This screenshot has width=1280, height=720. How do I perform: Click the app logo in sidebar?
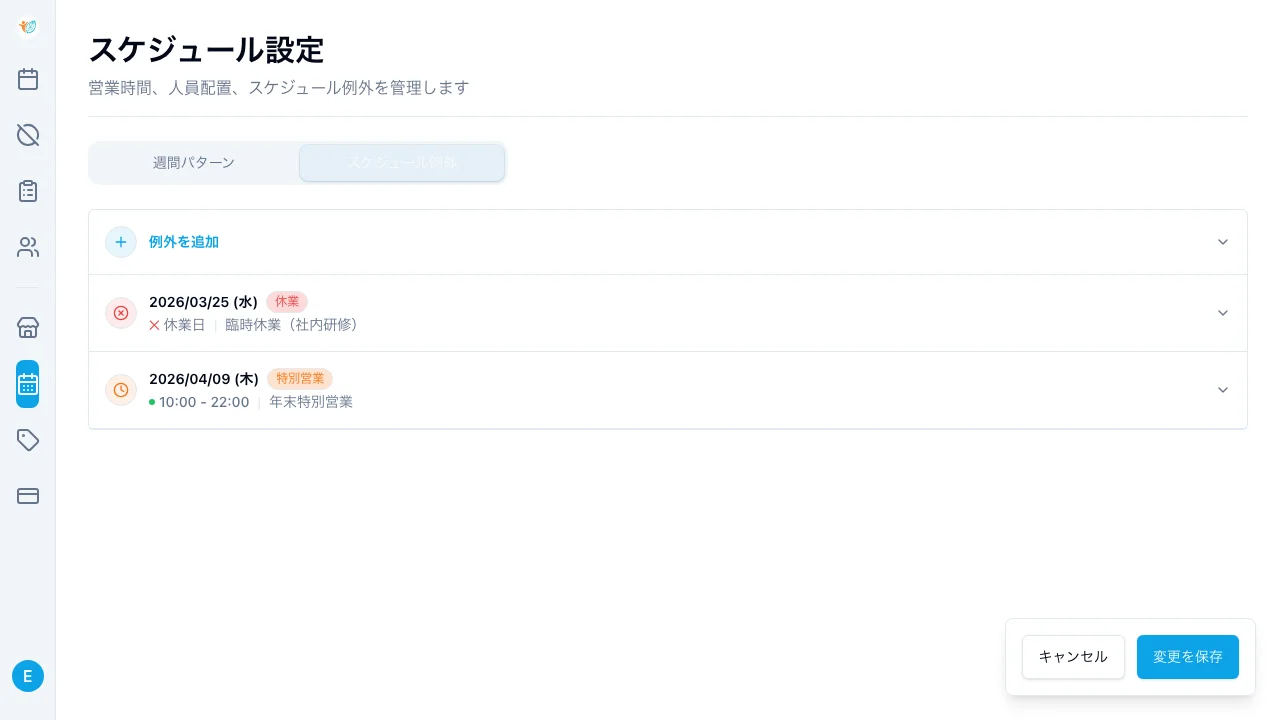pos(28,27)
